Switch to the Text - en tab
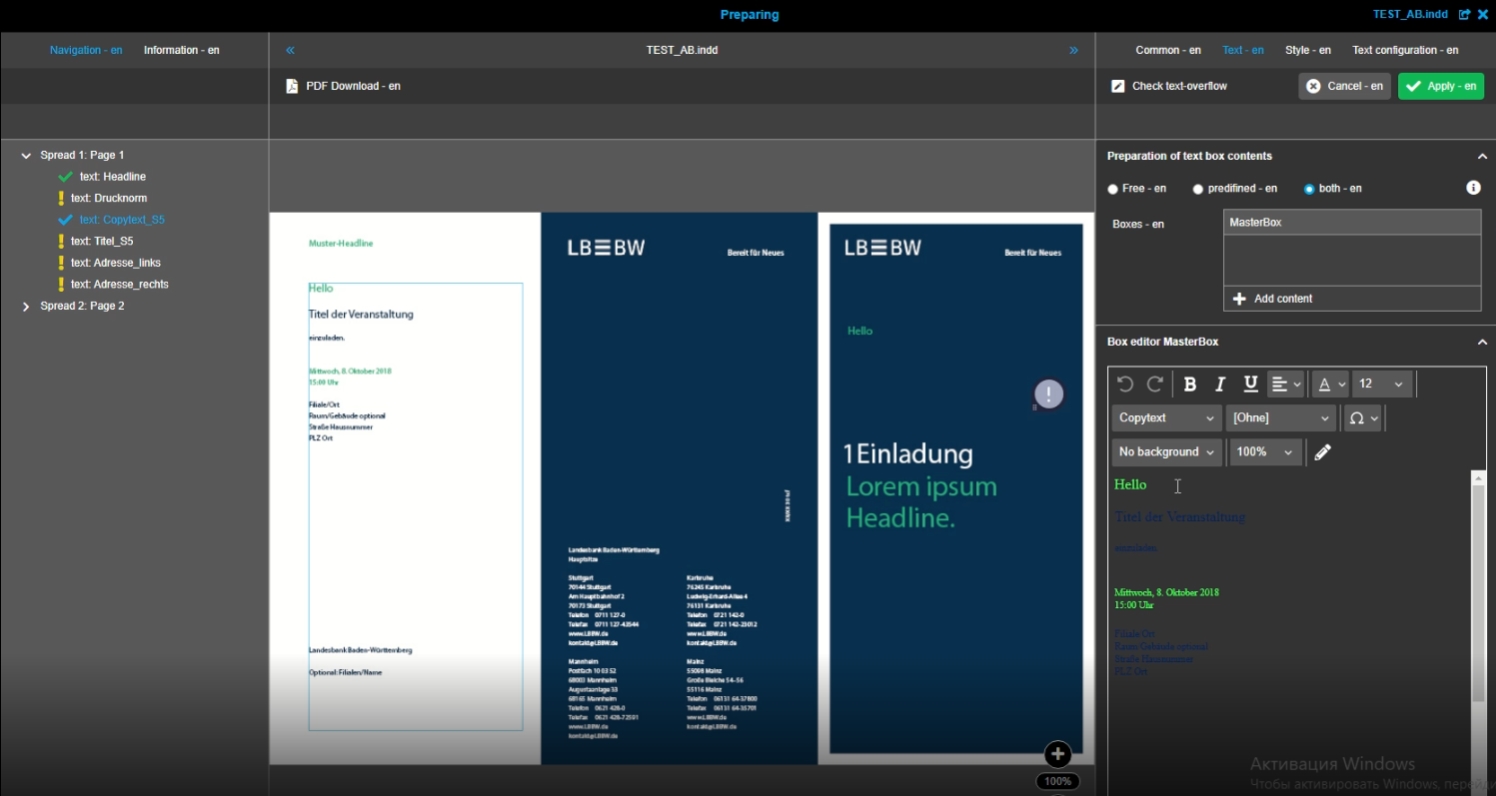Viewport: 1496px width, 796px height. point(1243,50)
